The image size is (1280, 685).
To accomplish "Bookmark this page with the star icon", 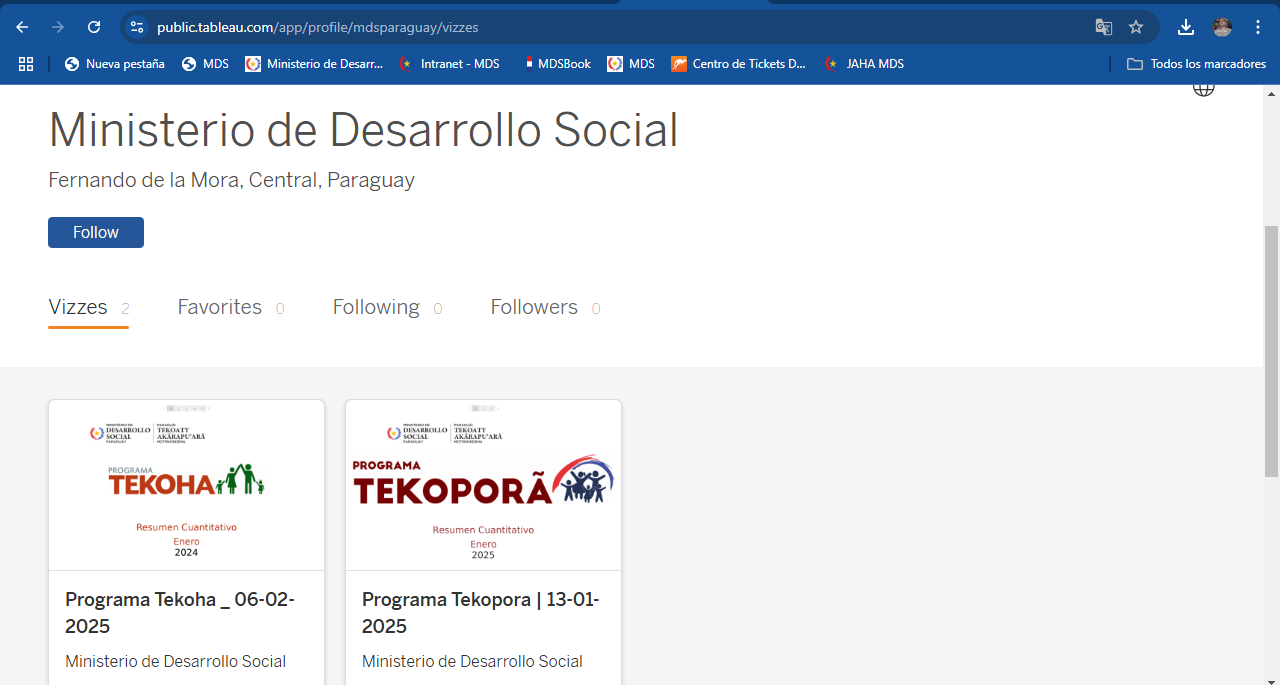I will click(x=1136, y=27).
